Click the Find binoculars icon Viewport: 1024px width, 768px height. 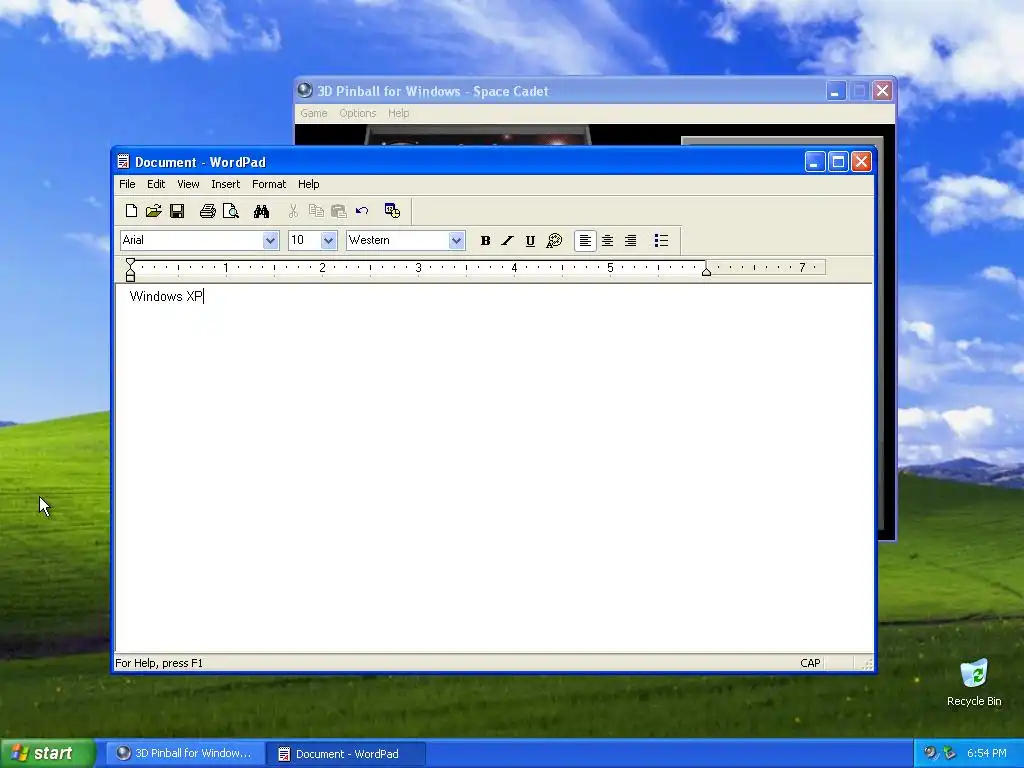(261, 211)
